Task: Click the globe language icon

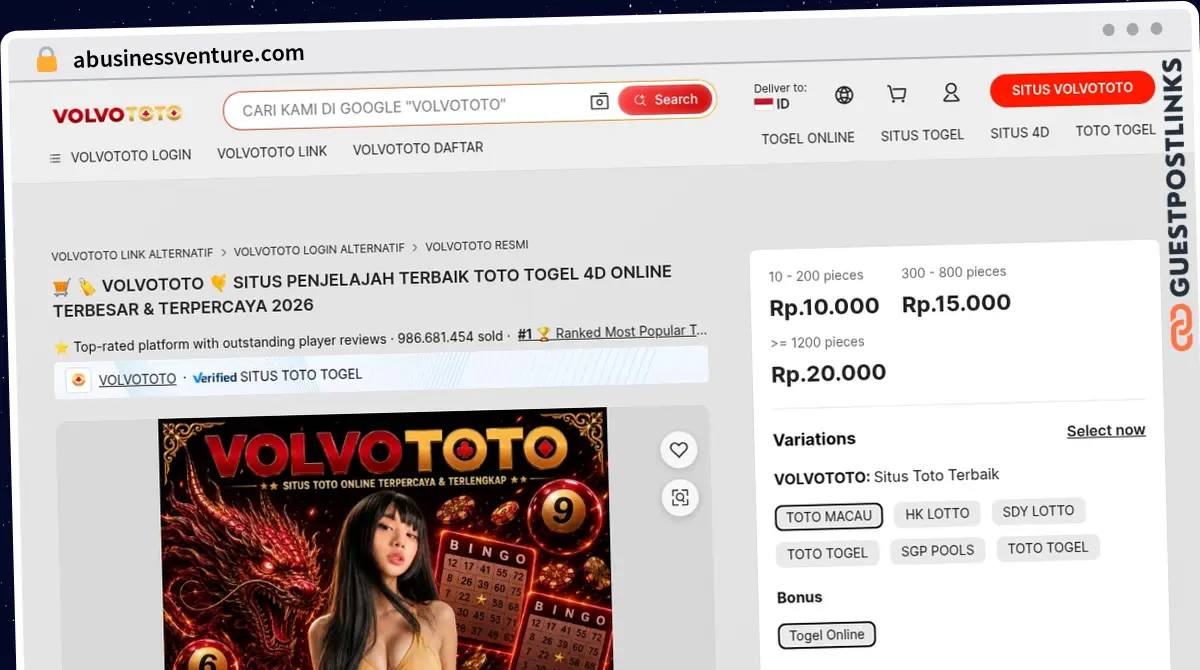Action: [x=844, y=95]
